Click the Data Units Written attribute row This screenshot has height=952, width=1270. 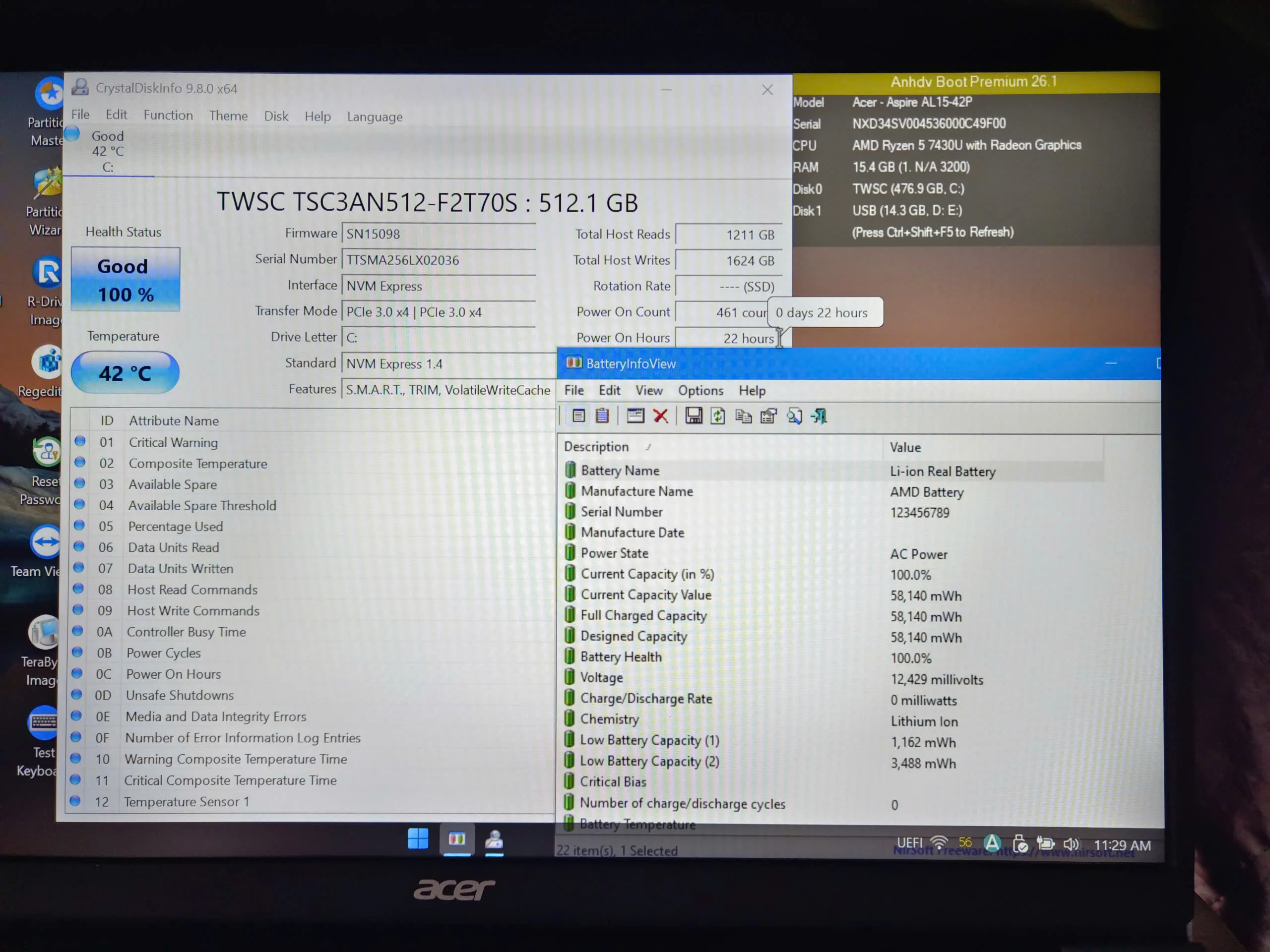[313, 568]
